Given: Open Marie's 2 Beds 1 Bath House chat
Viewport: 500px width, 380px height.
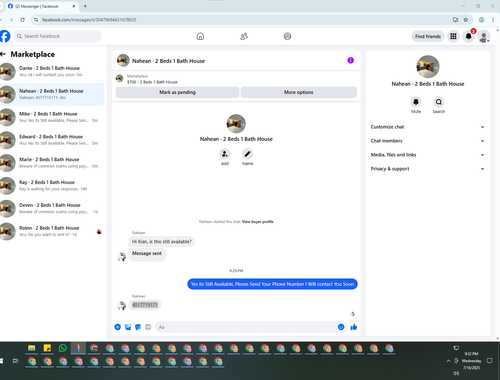Looking at the screenshot, I should [52, 163].
